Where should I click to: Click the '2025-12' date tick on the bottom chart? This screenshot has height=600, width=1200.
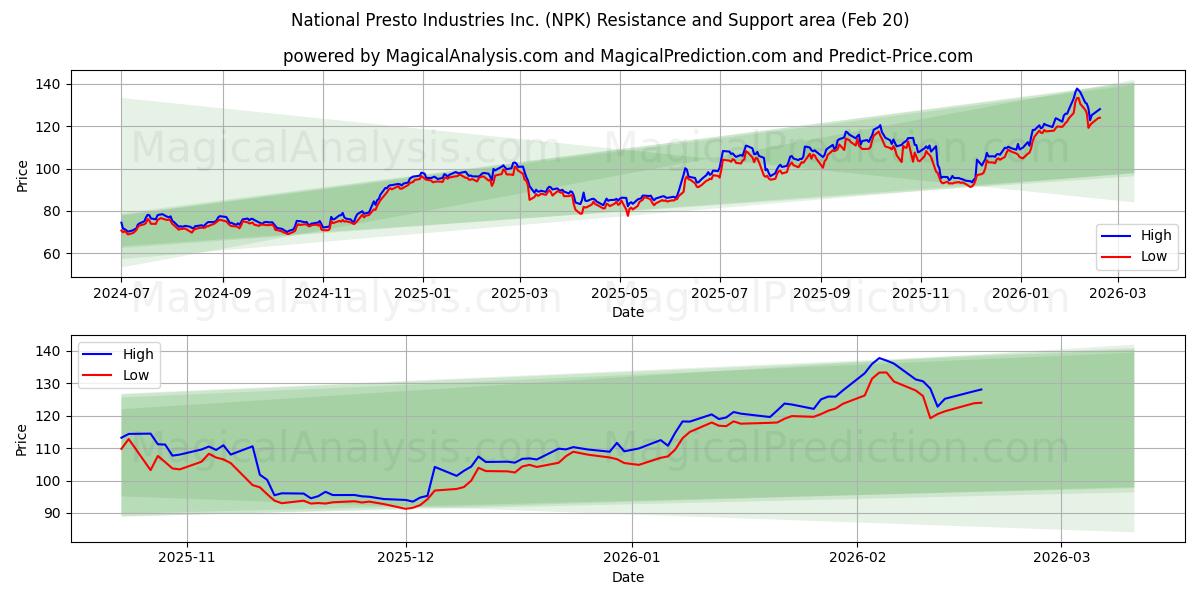406,560
